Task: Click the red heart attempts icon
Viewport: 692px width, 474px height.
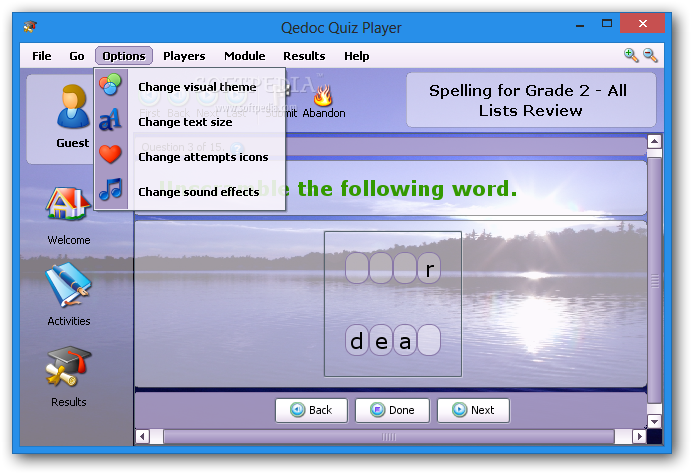Action: [110, 154]
